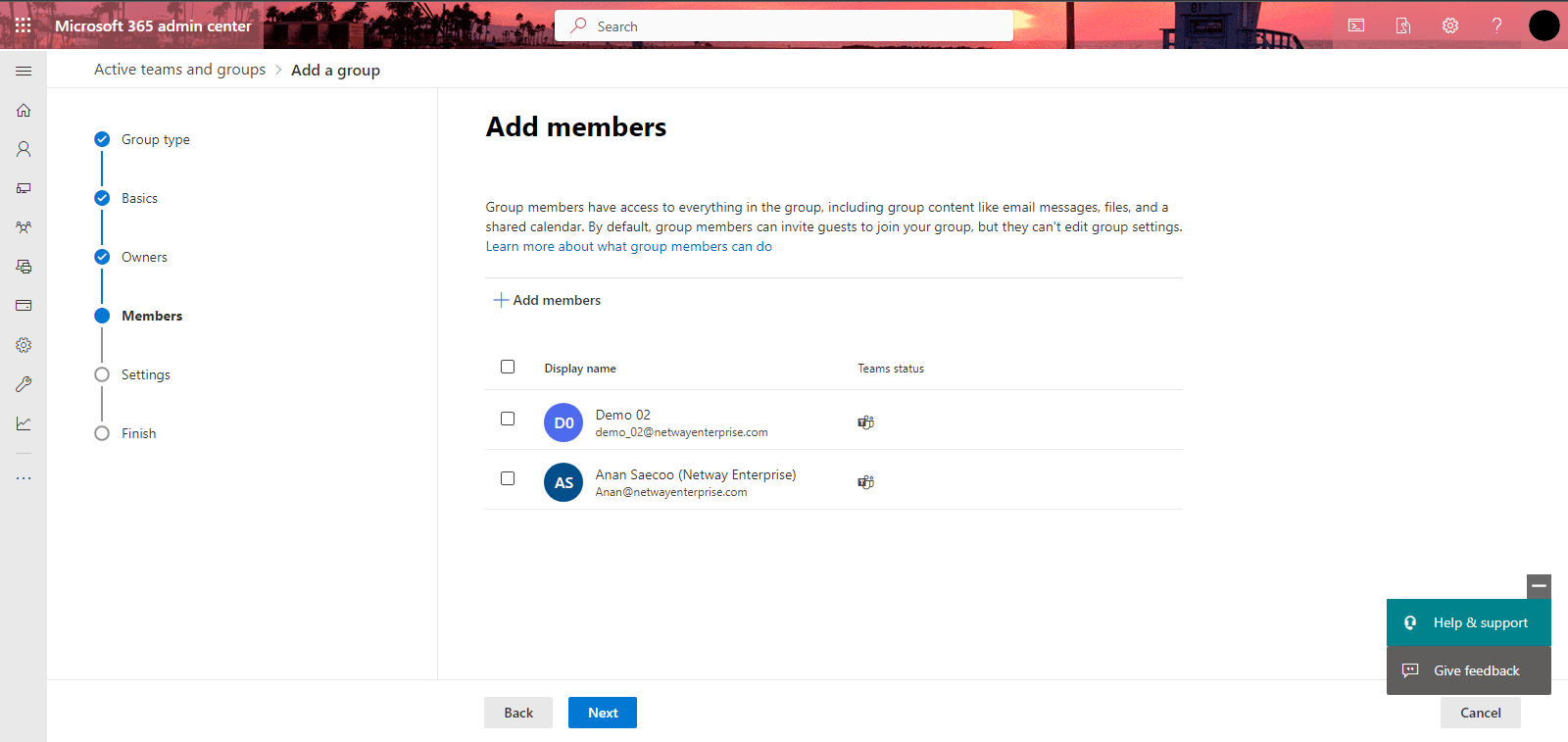Select the Demo 02 checkbox

tap(508, 419)
